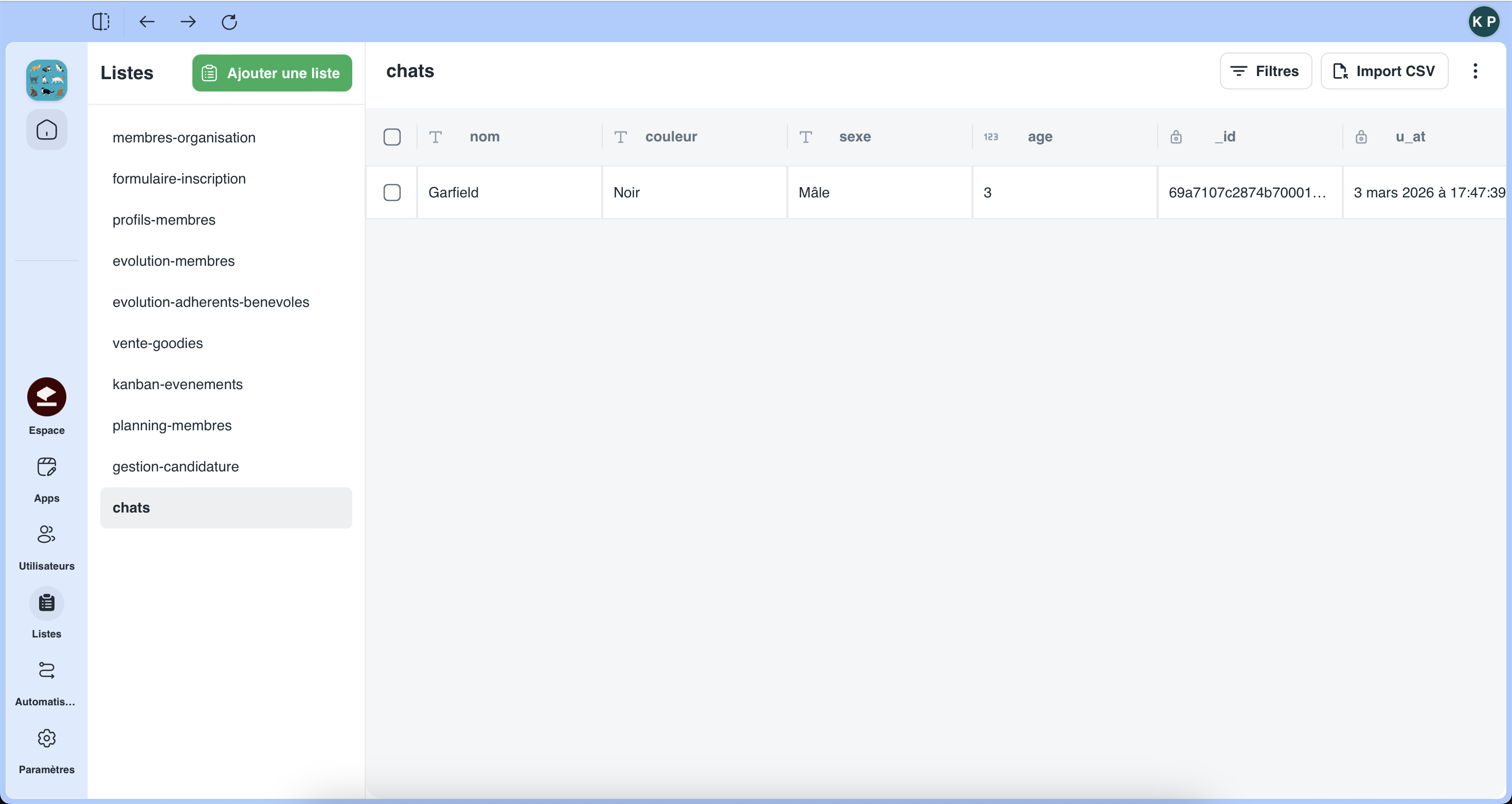The width and height of the screenshot is (1512, 804).
Task: Open Paramètres gear icon
Action: click(x=46, y=738)
